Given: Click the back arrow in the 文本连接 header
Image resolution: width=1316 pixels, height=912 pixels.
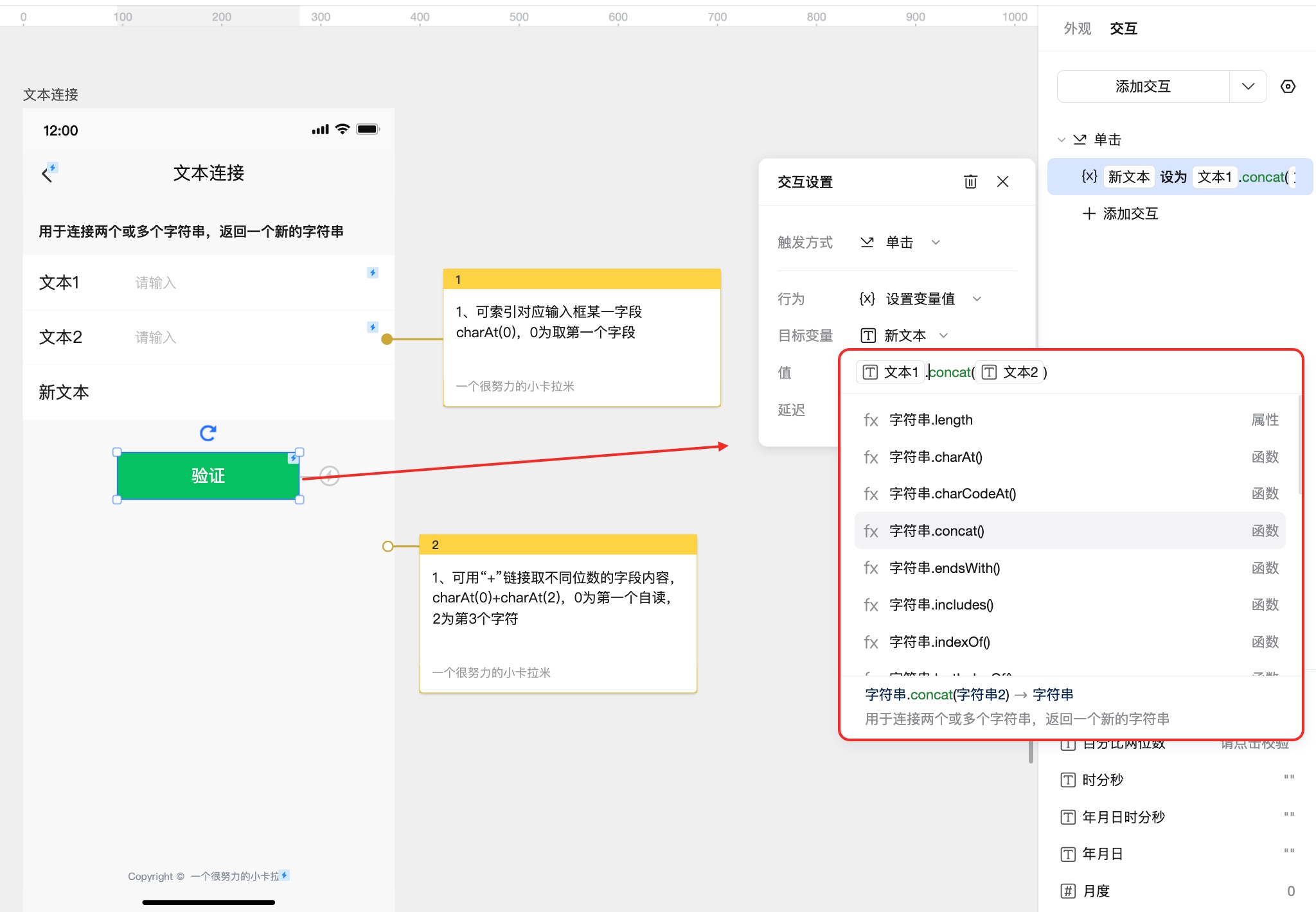Looking at the screenshot, I should coord(47,174).
